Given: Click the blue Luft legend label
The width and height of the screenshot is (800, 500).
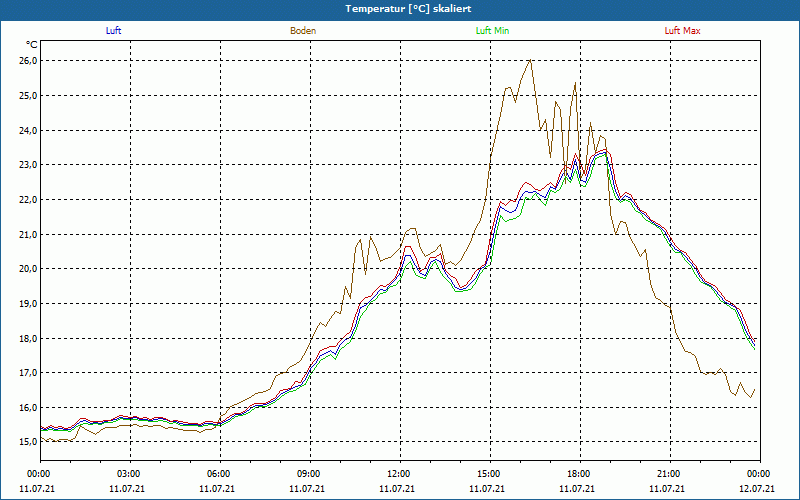Looking at the screenshot, I should coord(113,31).
